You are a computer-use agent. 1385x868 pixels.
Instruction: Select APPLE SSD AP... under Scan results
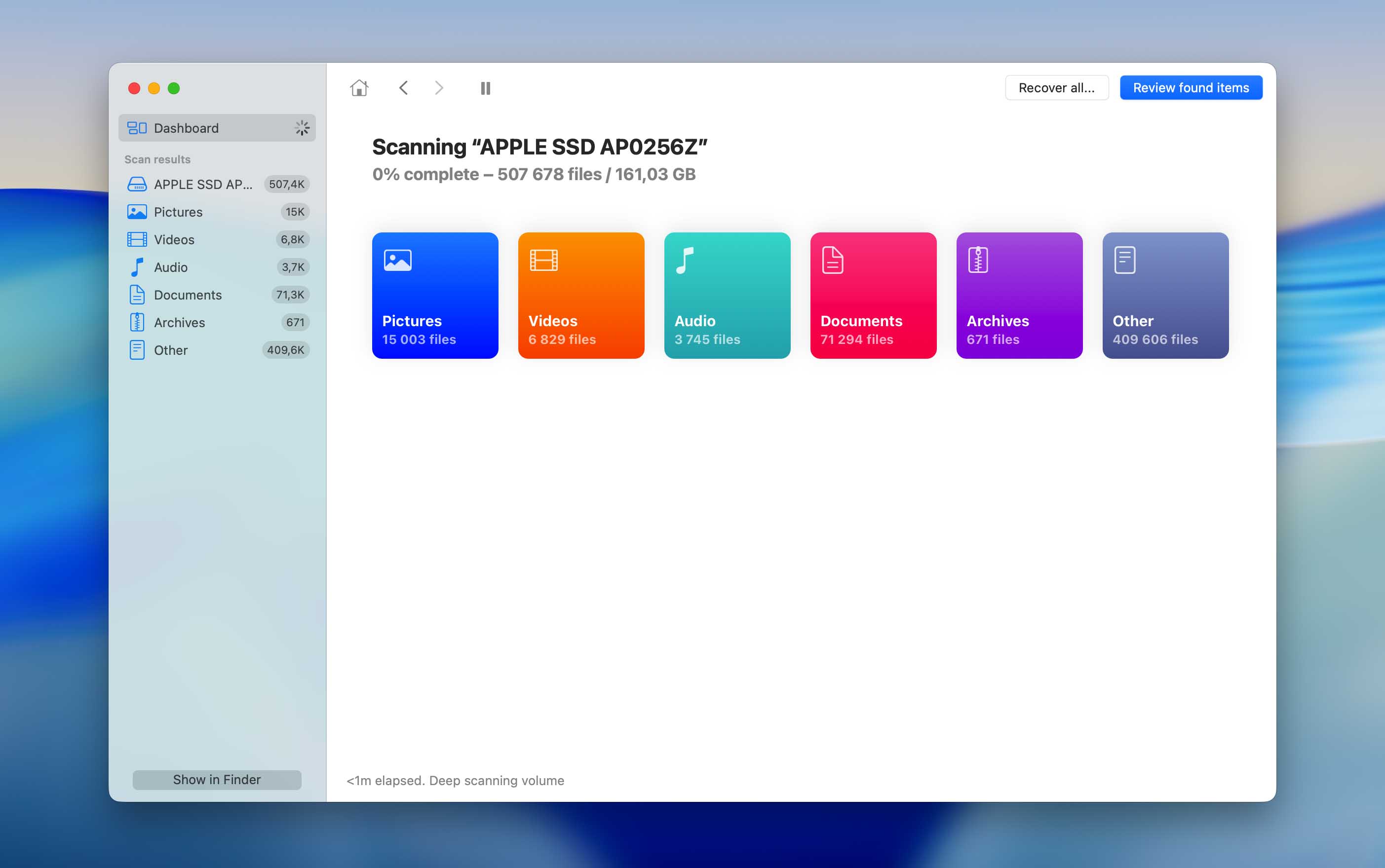pos(202,184)
